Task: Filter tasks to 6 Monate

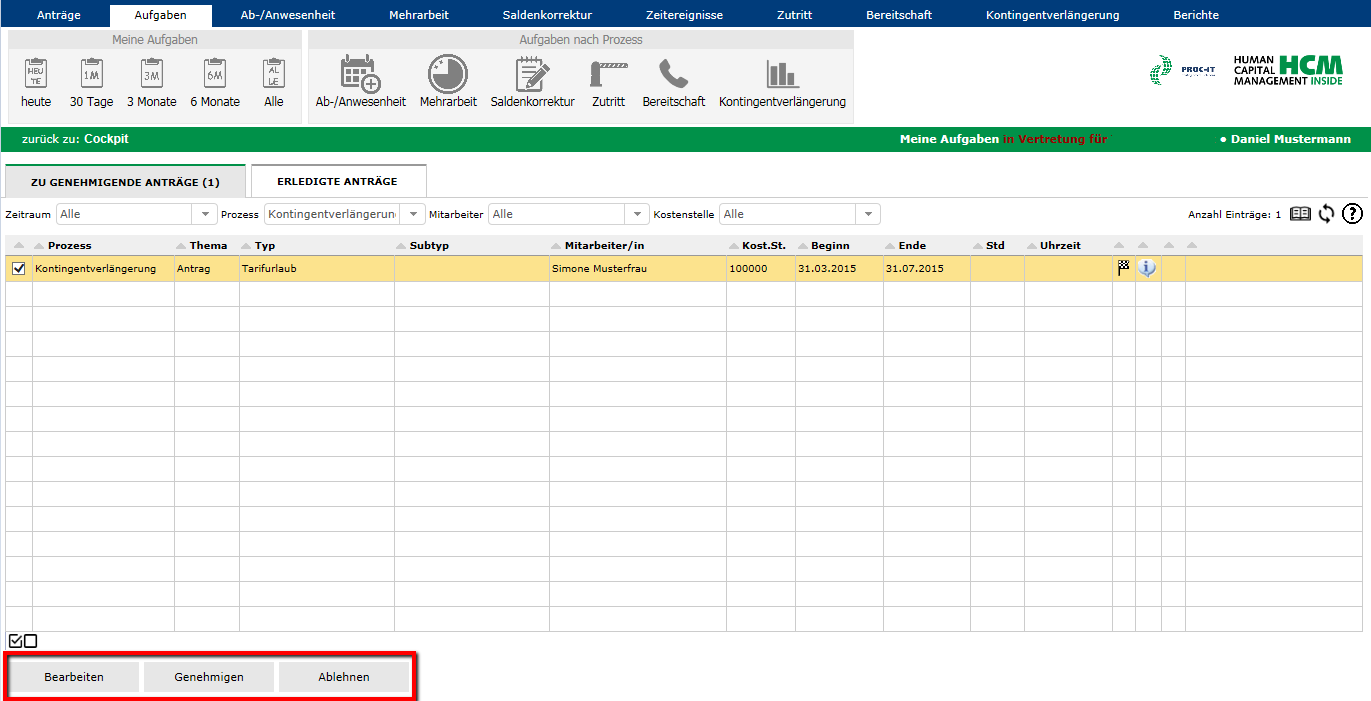Action: [215, 83]
